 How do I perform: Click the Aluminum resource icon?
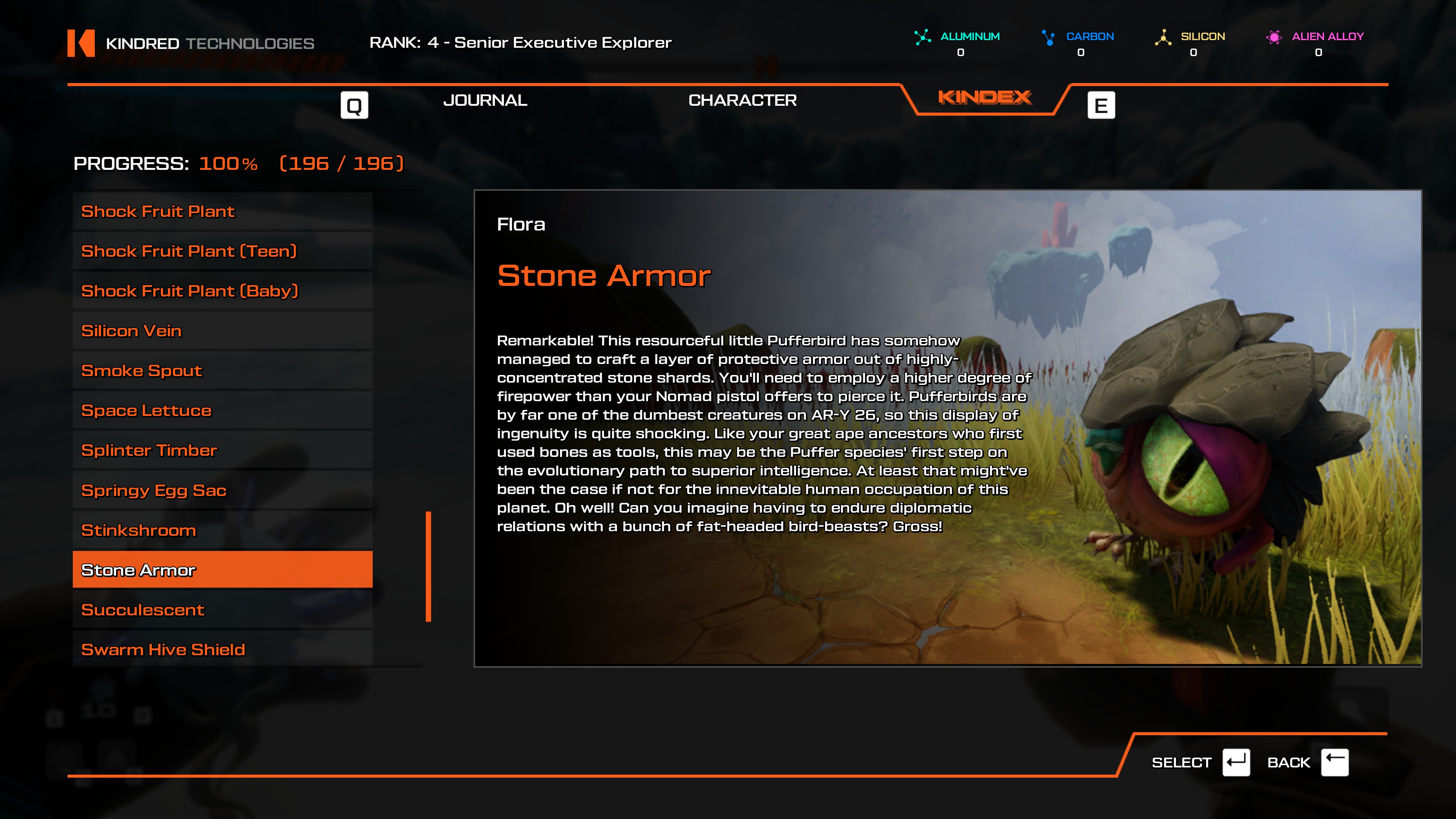[x=923, y=37]
